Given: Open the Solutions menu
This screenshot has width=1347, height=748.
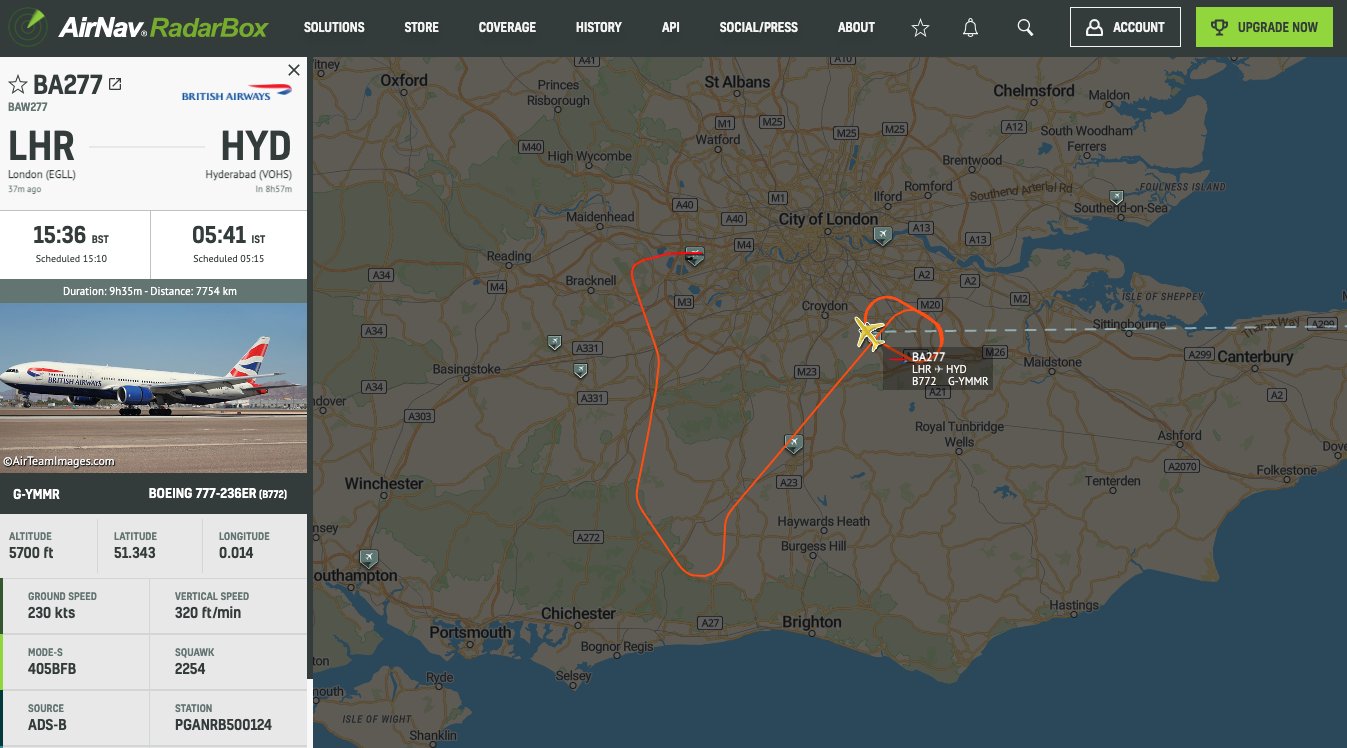Looking at the screenshot, I should (x=334, y=27).
